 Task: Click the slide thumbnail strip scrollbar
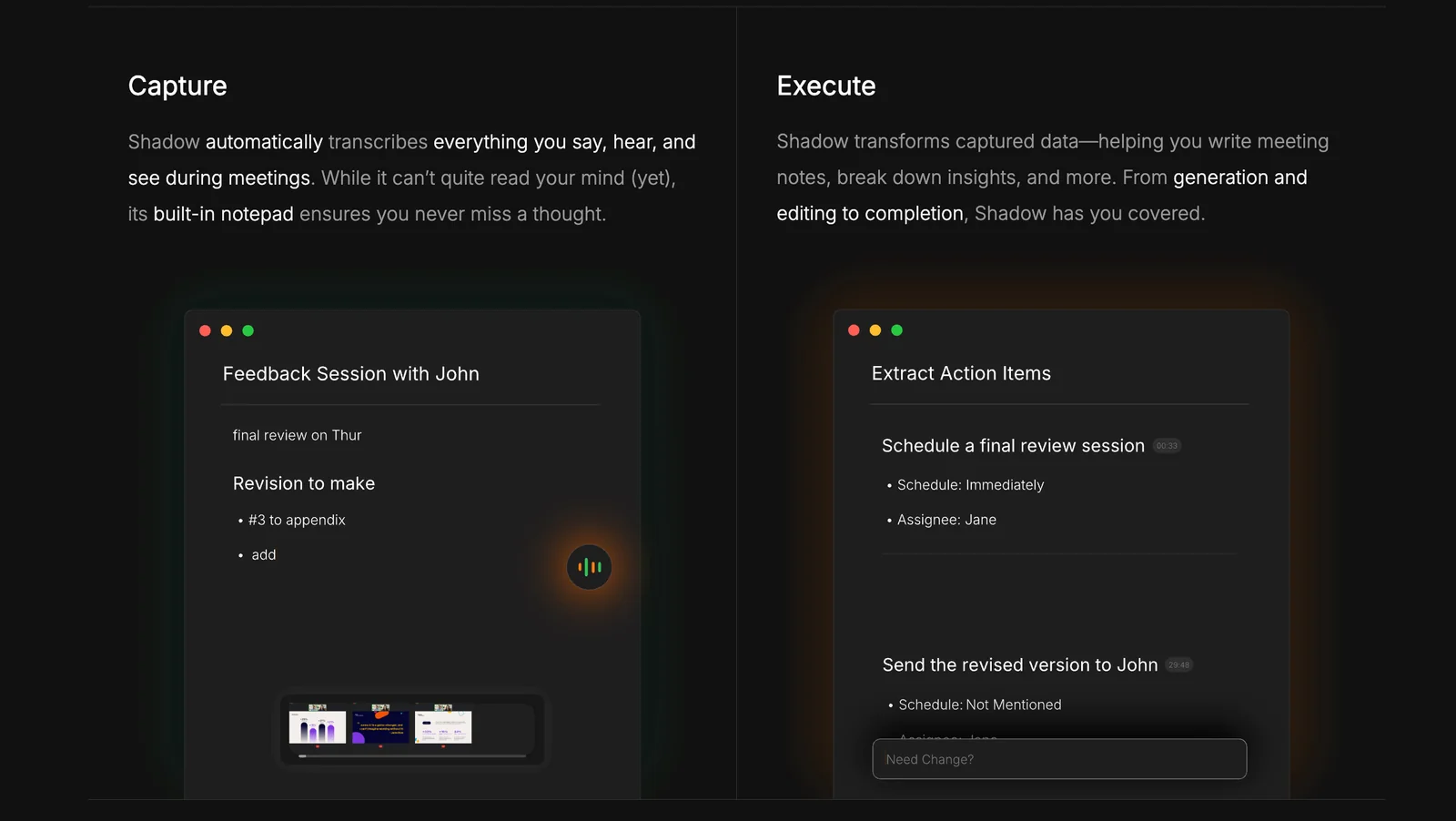pos(411,755)
